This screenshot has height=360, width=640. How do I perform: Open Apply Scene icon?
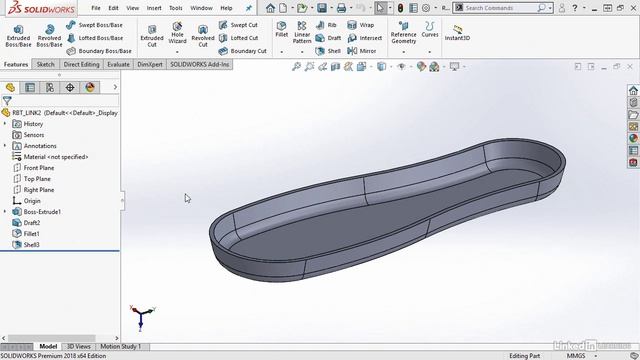(x=434, y=66)
